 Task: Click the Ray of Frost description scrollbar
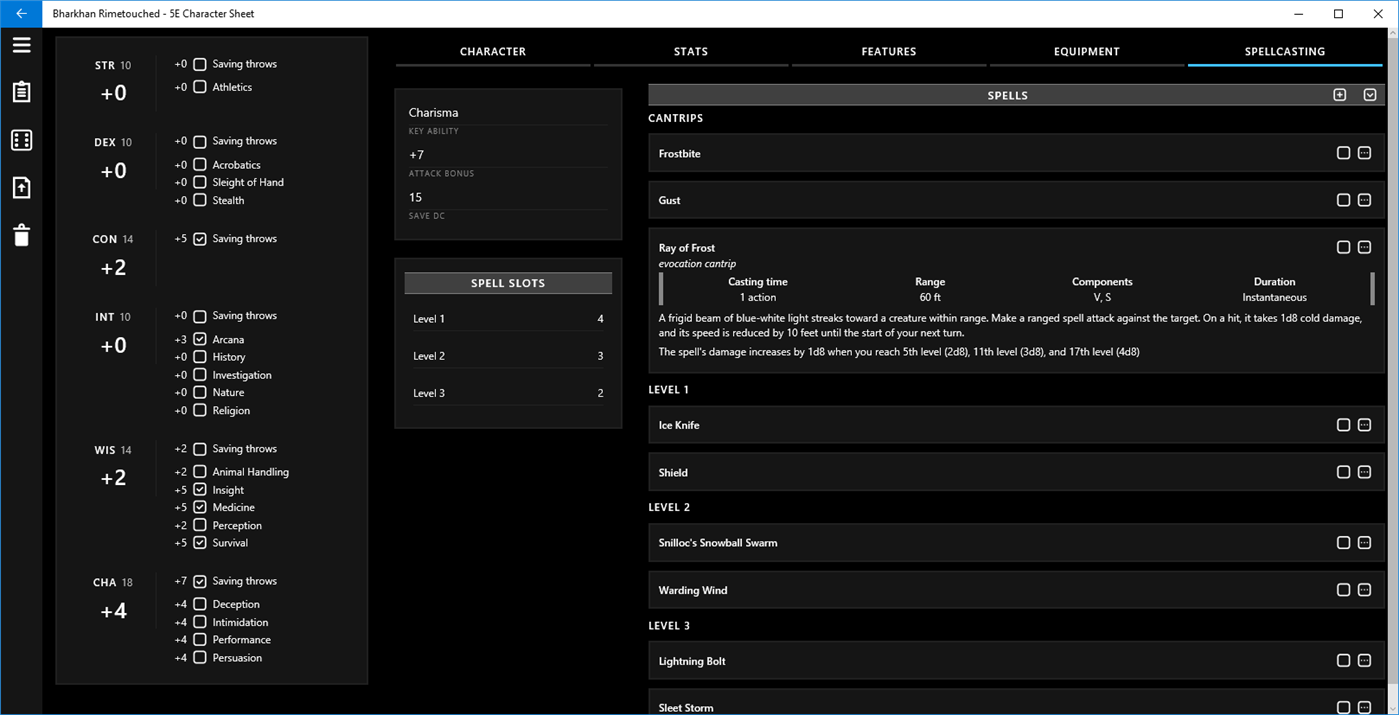point(1371,290)
